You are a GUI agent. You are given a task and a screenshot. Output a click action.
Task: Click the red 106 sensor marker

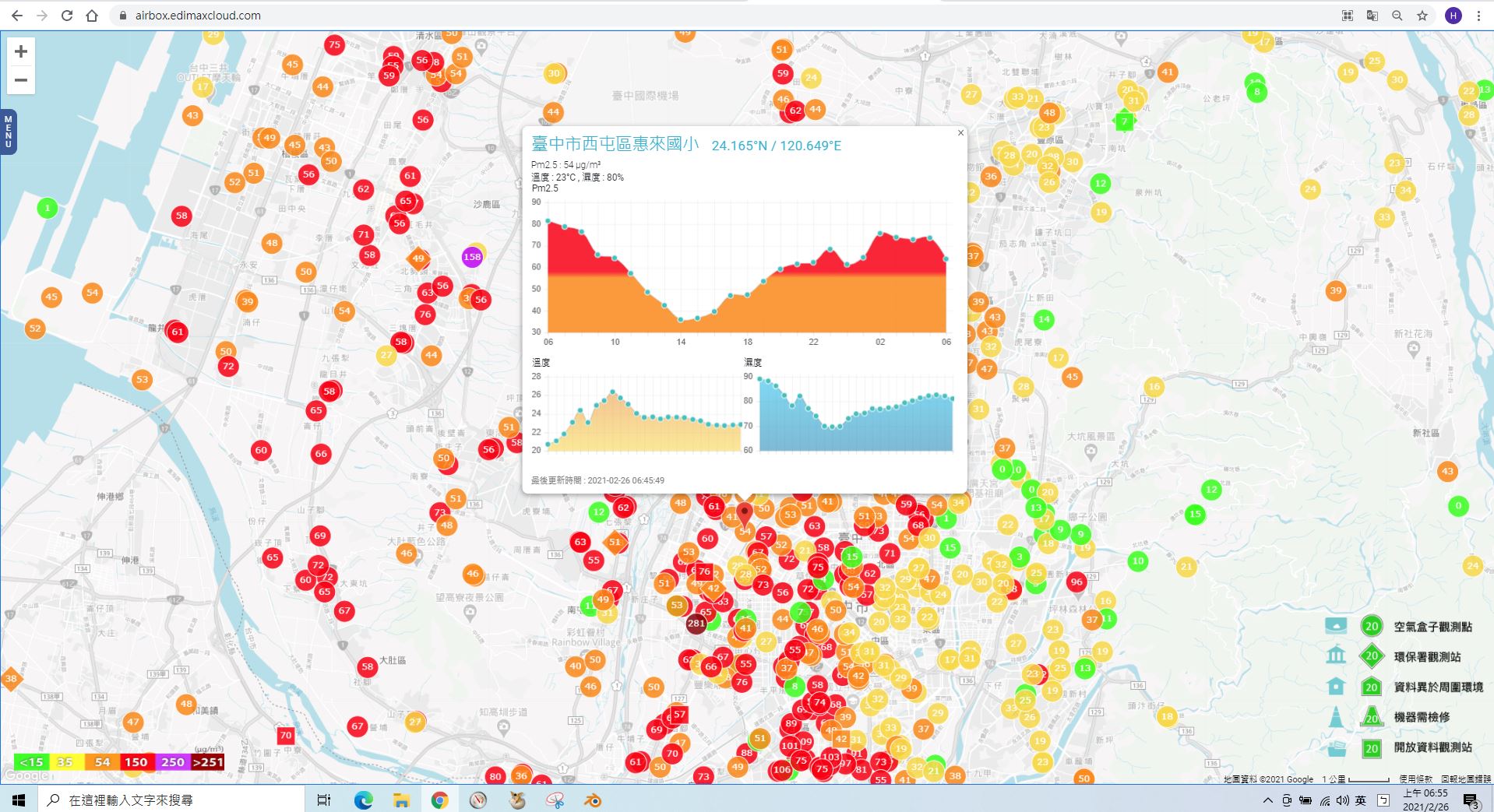click(781, 770)
